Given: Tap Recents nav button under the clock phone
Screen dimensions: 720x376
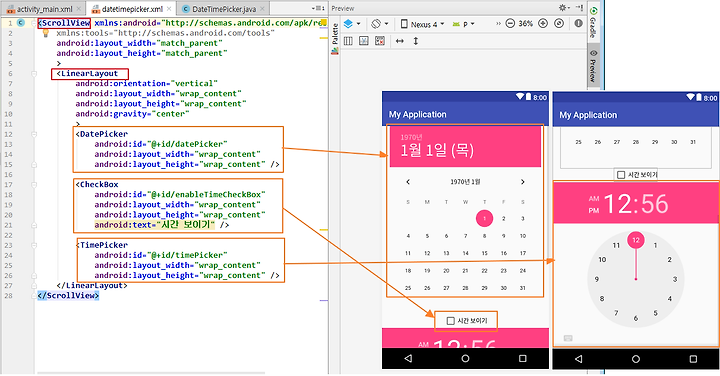Looking at the screenshot, I should point(693,359).
